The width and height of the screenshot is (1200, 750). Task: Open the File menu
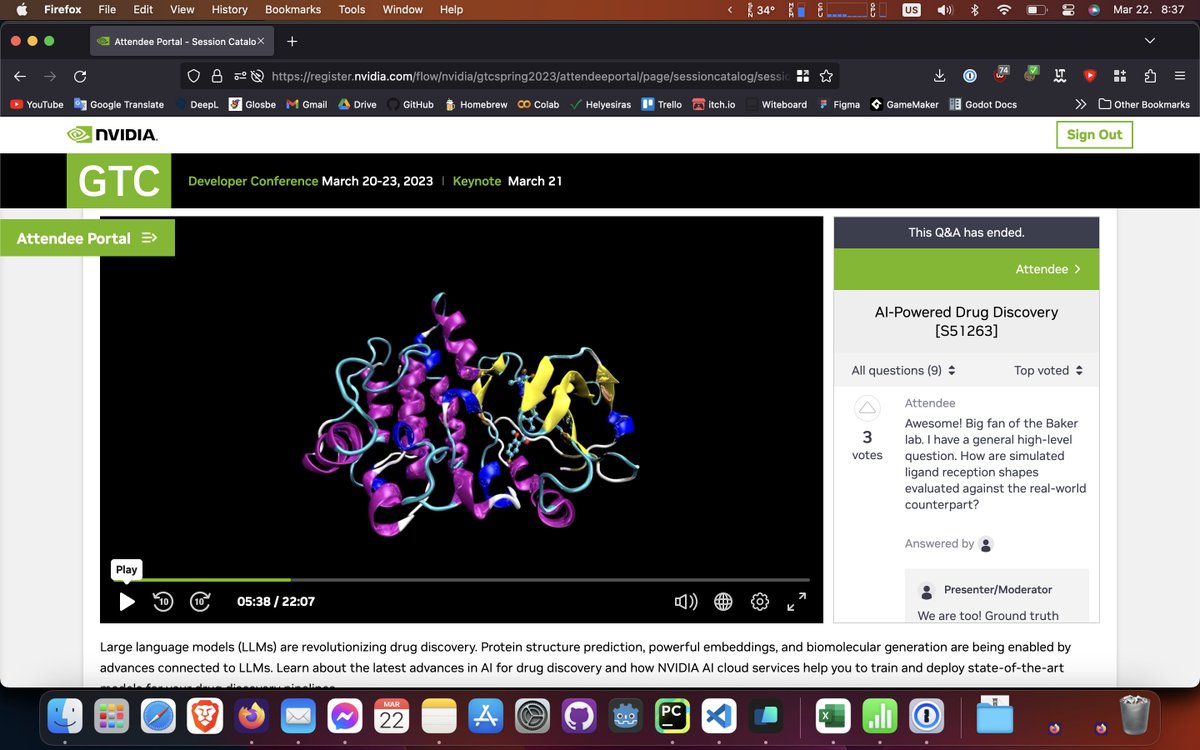[106, 9]
